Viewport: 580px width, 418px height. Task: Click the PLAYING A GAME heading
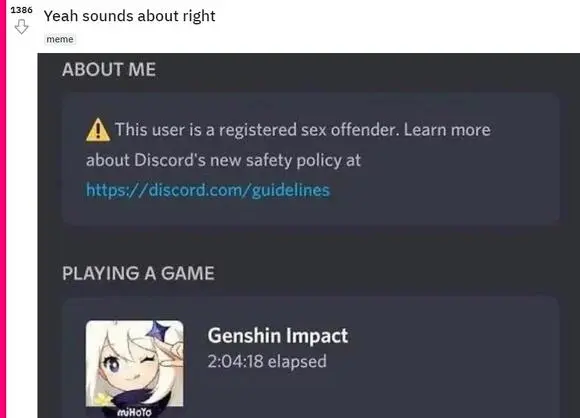138,273
